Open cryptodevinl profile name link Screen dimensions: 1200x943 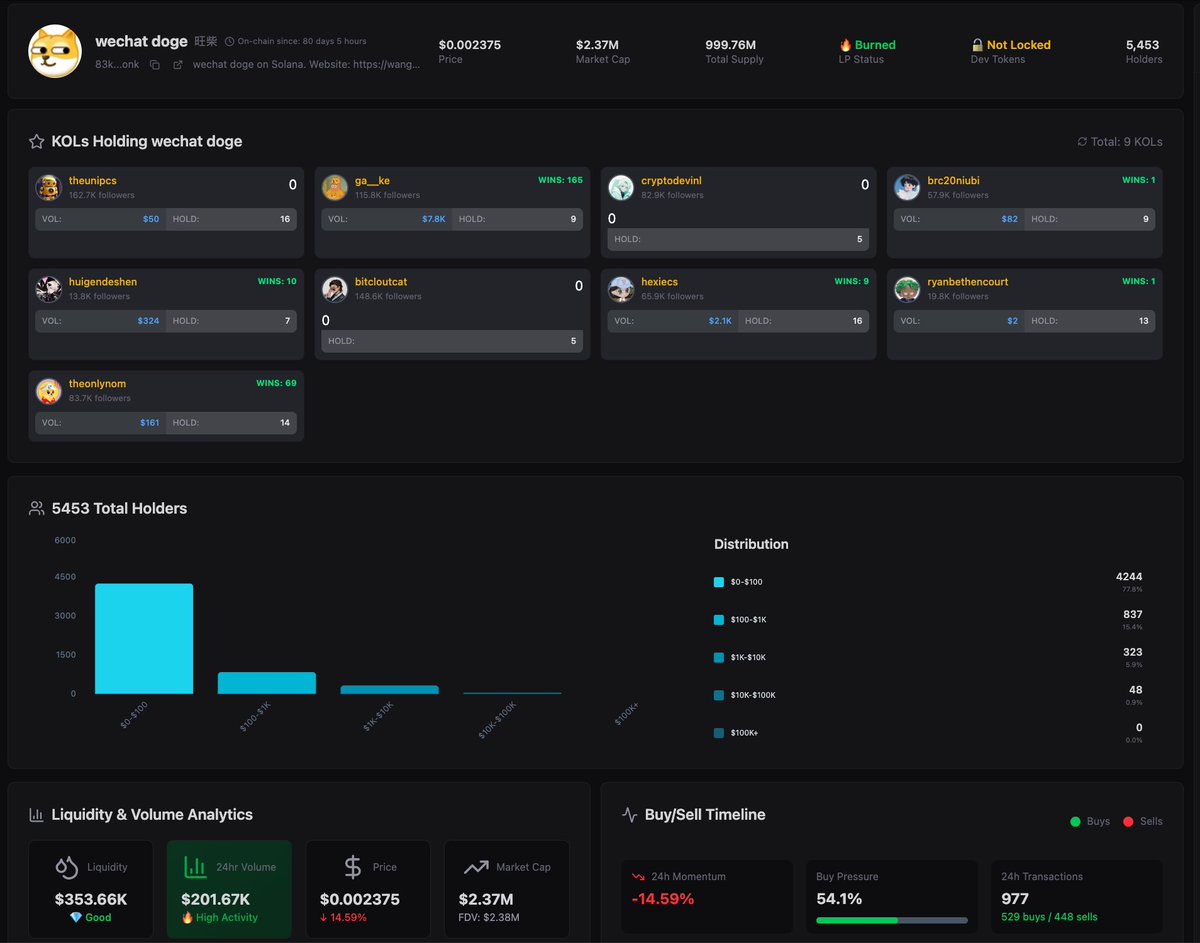[x=671, y=181]
